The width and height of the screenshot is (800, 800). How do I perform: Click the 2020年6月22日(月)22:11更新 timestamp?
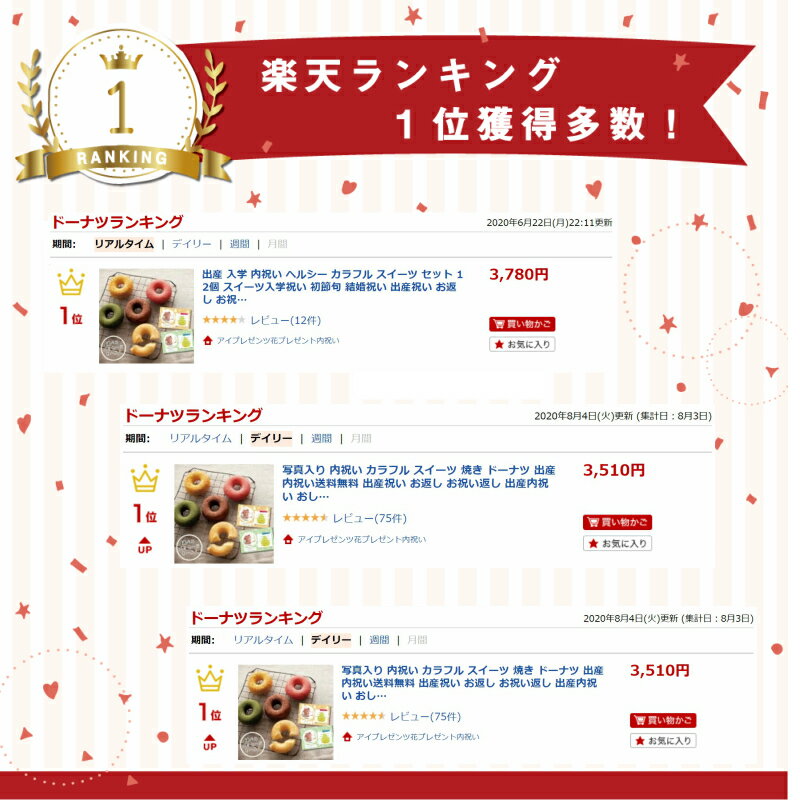549,222
